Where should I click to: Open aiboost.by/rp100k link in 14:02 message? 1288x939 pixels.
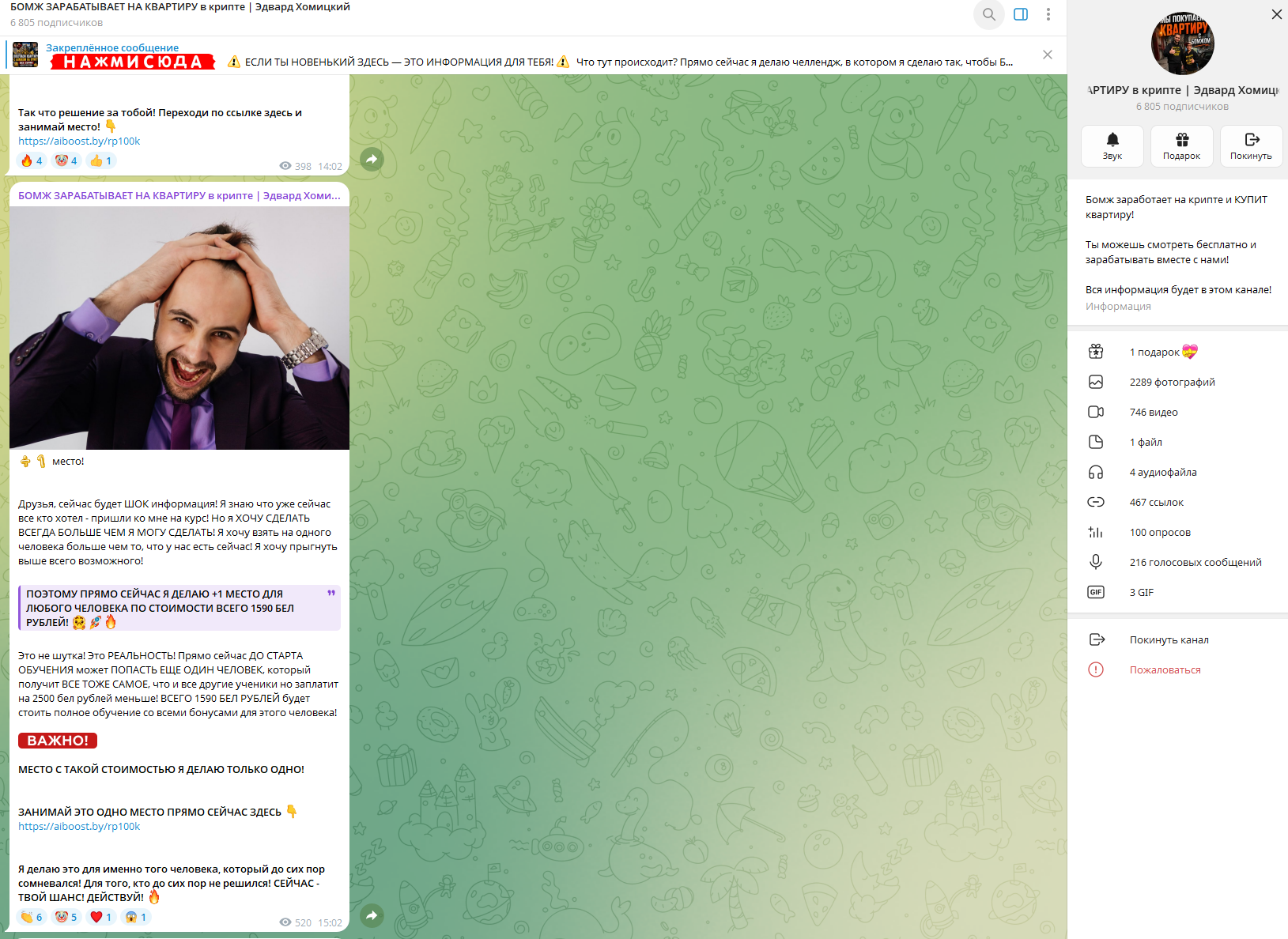pos(79,141)
